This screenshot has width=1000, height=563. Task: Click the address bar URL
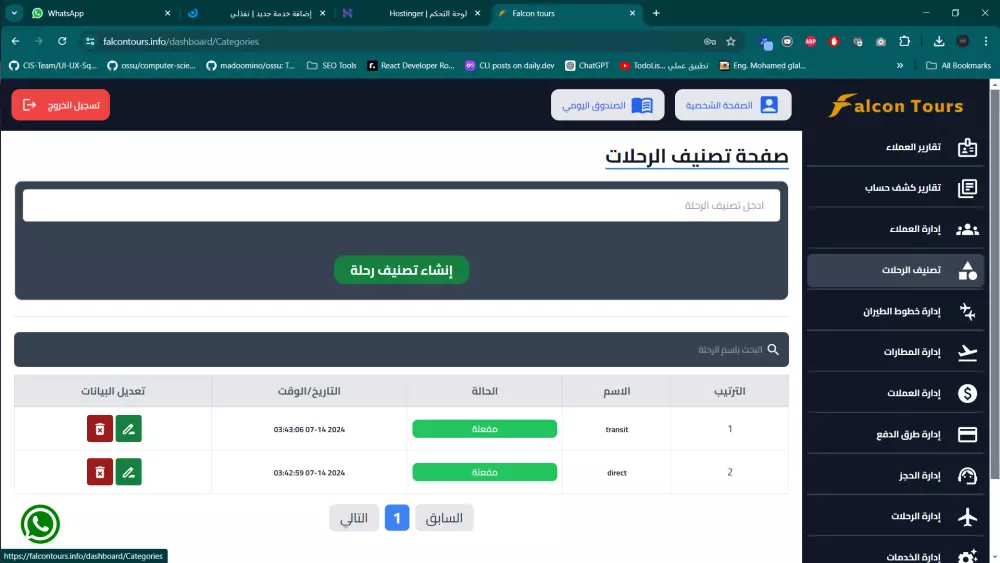[181, 41]
